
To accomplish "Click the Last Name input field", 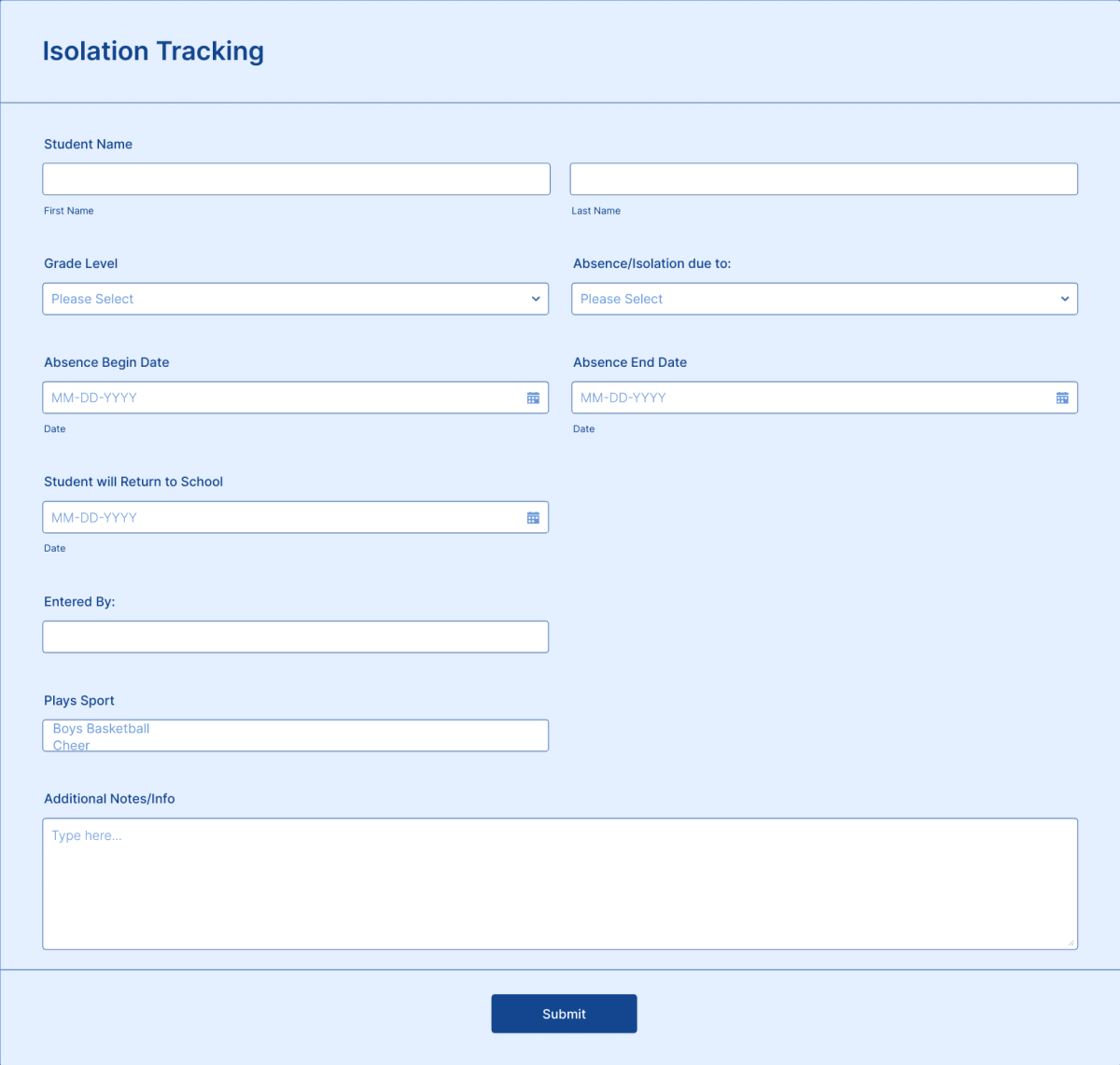I will (824, 178).
